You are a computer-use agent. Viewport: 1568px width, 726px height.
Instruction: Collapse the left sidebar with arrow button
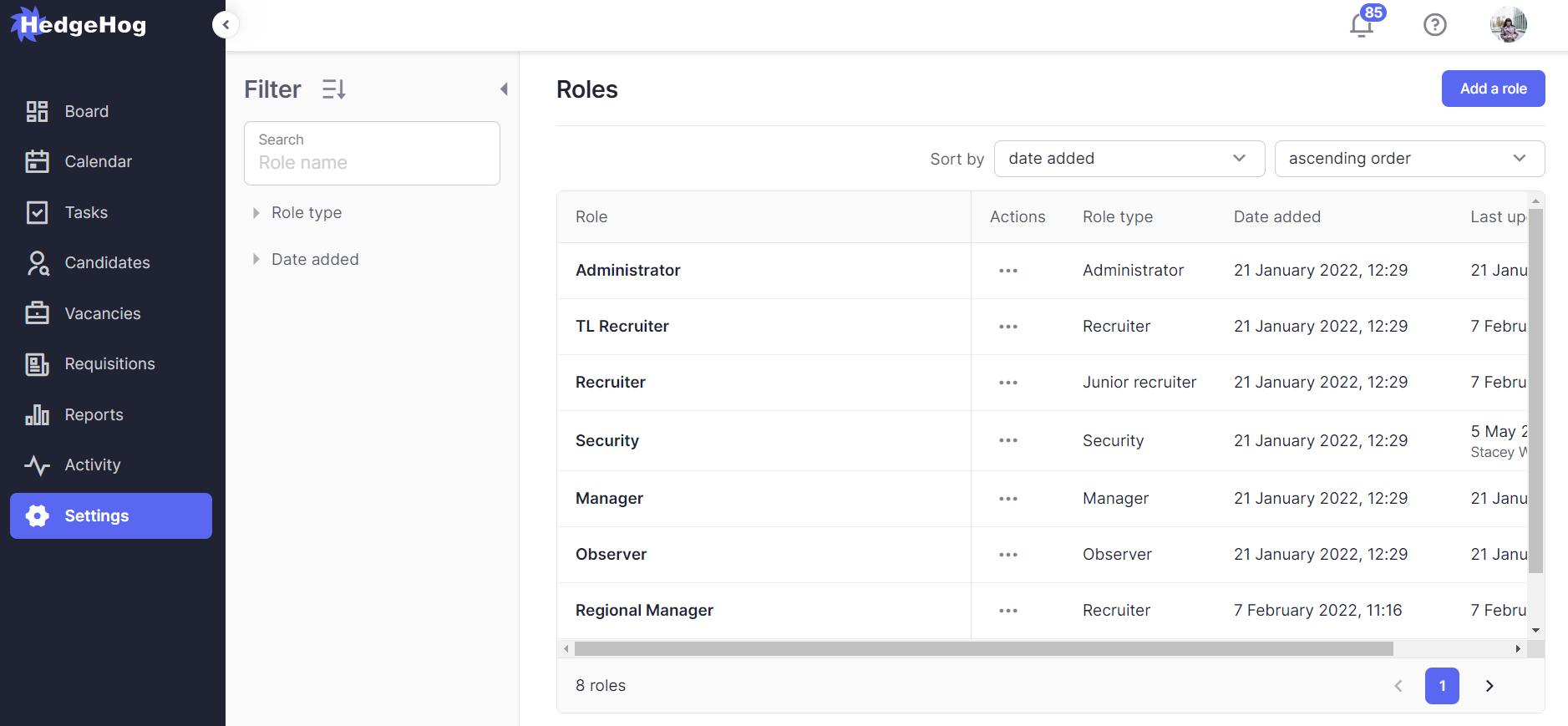pyautogui.click(x=226, y=25)
